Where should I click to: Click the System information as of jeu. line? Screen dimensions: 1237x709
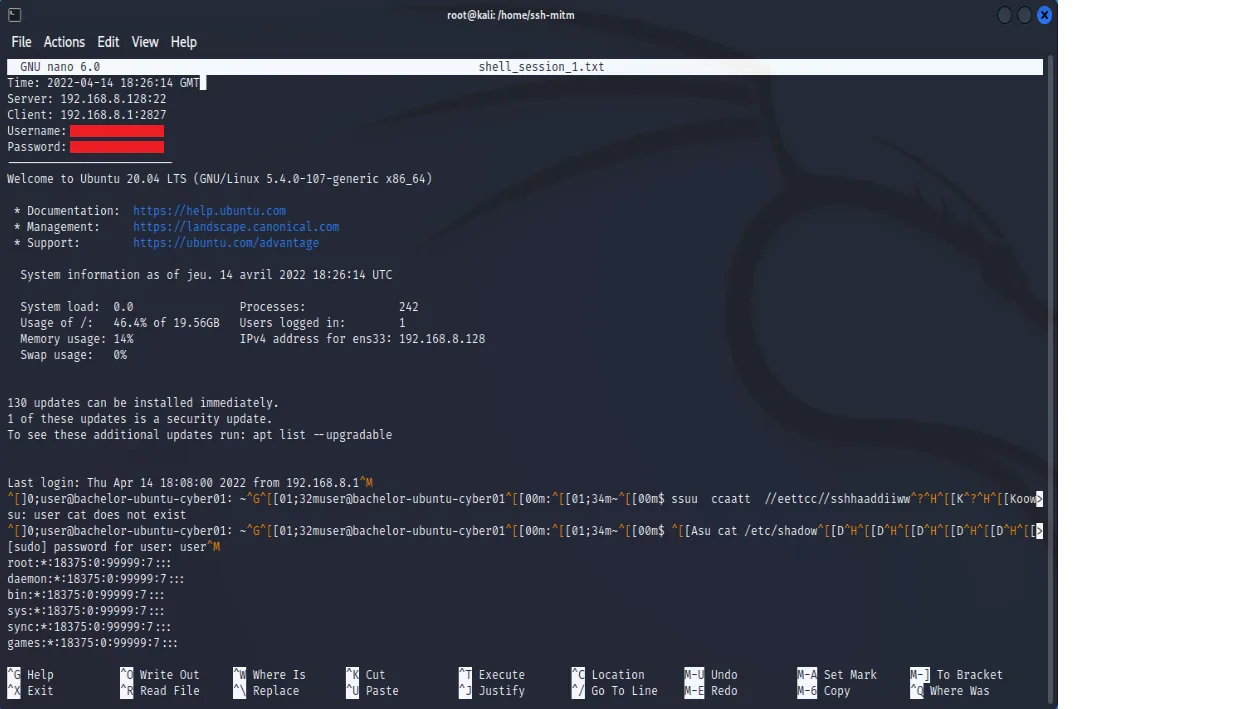[206, 275]
